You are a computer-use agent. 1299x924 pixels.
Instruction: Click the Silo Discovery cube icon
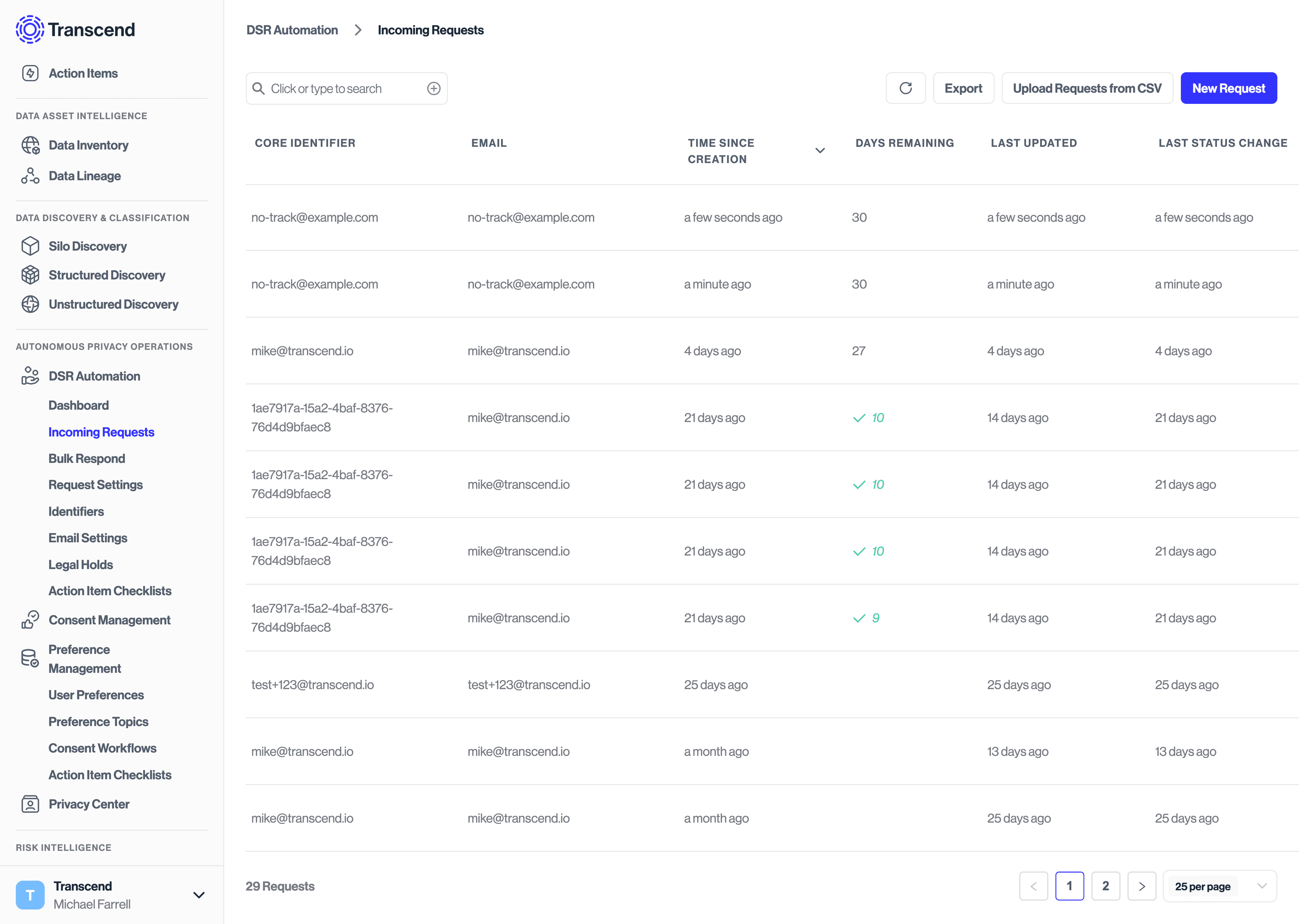pos(30,246)
